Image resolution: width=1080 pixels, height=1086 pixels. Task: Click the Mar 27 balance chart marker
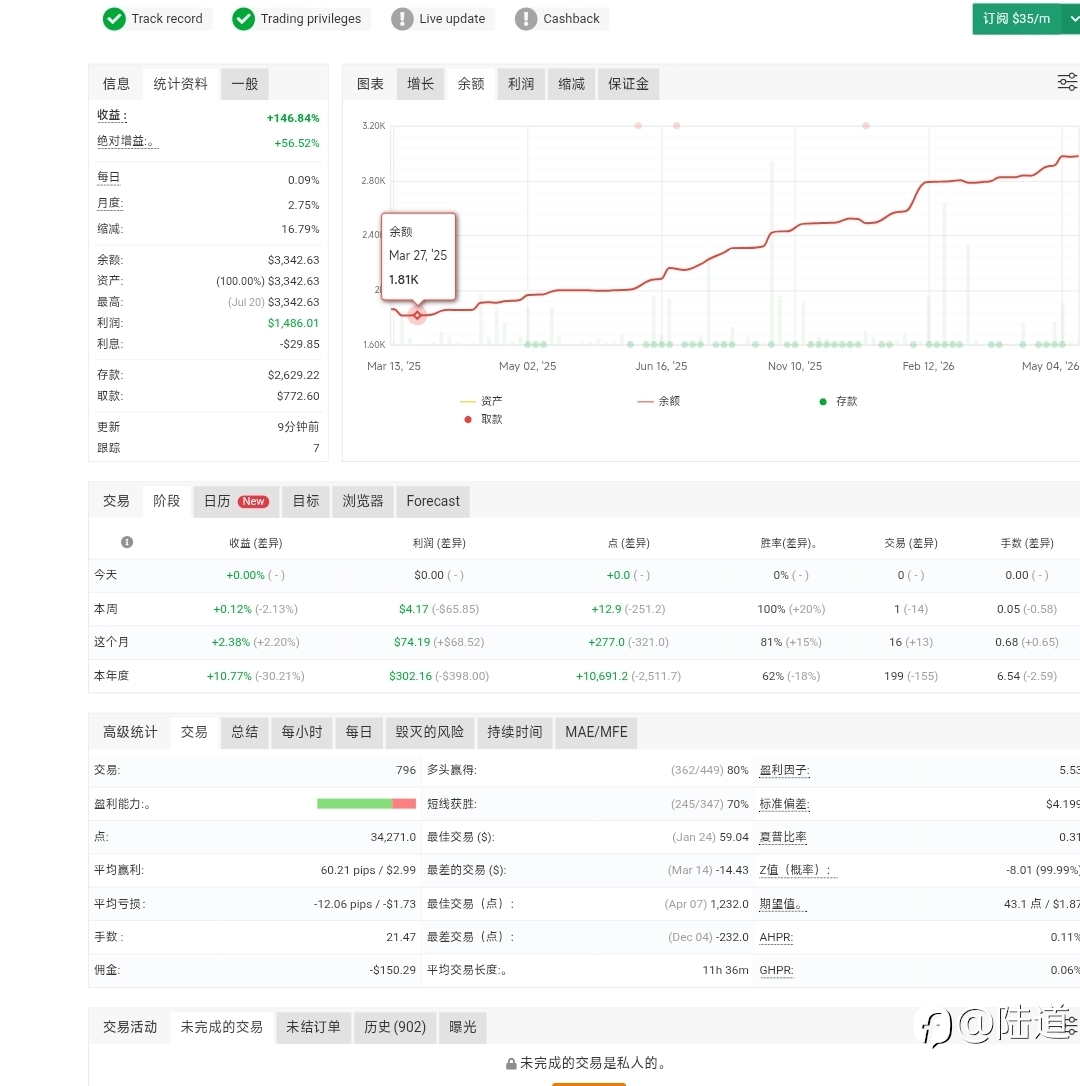click(x=417, y=315)
